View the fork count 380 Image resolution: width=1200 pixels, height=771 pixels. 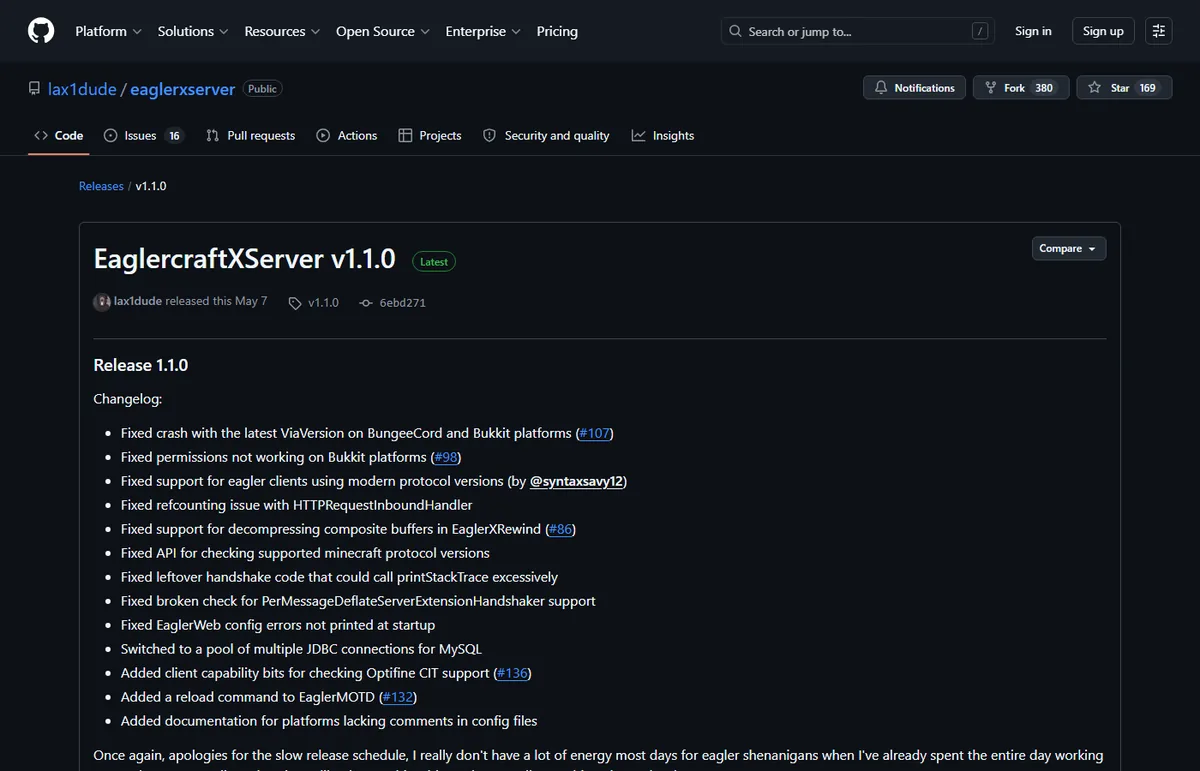[1044, 88]
